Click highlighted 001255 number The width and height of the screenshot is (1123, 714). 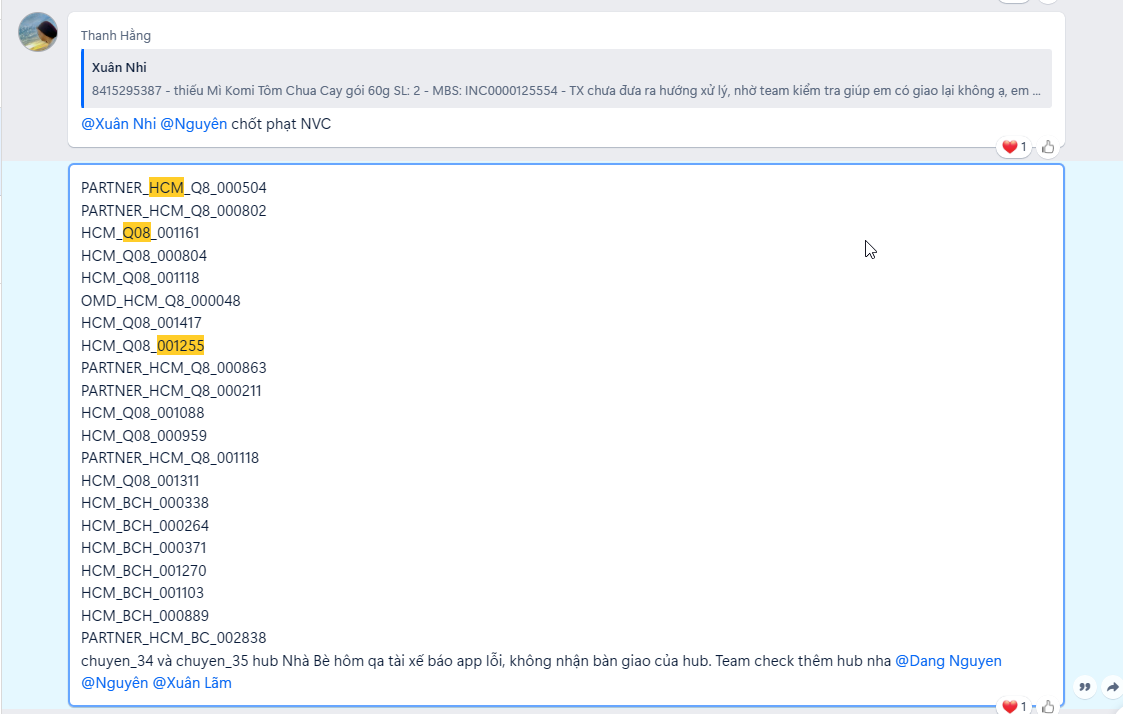[x=180, y=346]
